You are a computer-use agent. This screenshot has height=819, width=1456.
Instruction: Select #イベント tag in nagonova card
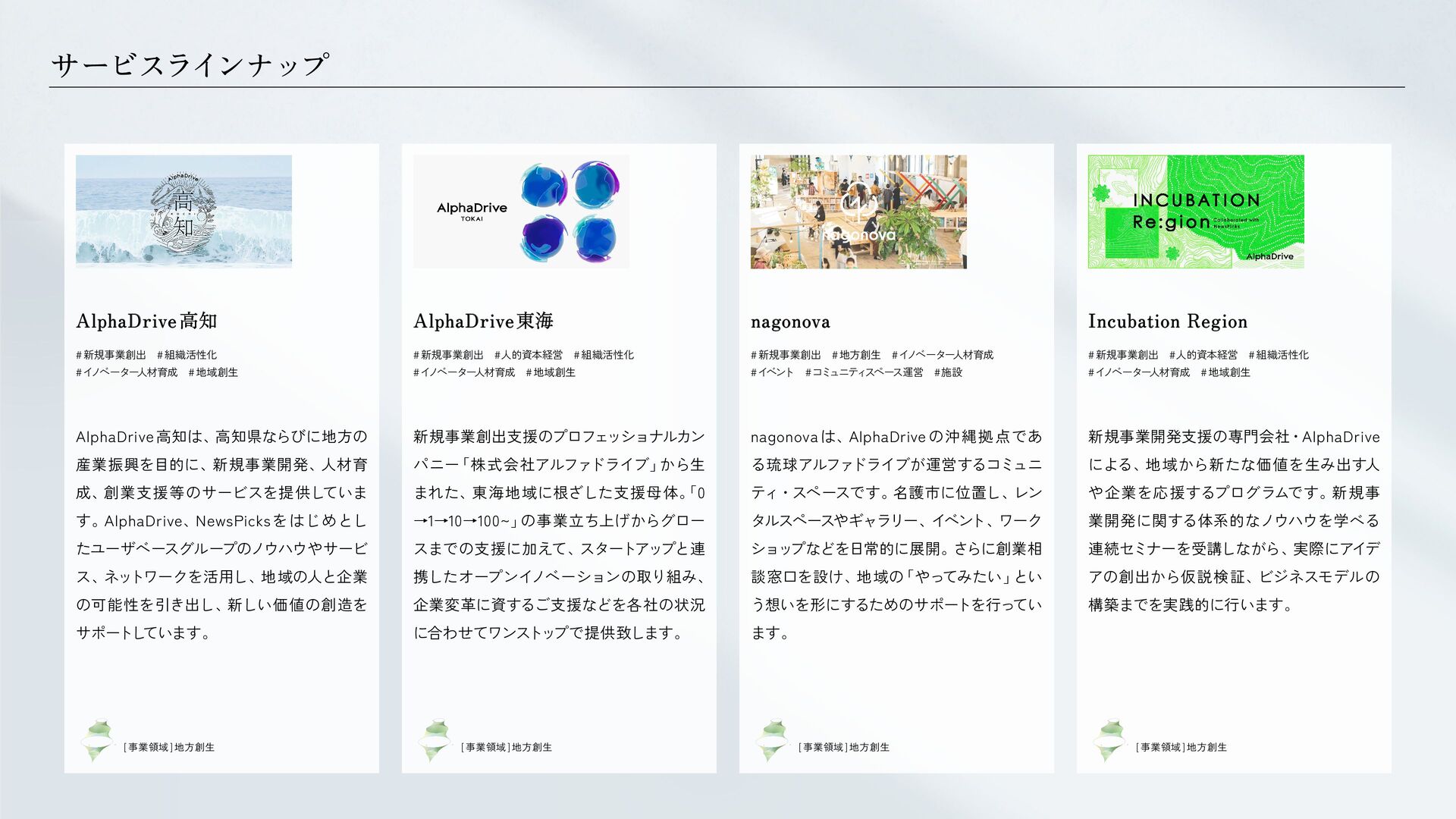tap(772, 372)
